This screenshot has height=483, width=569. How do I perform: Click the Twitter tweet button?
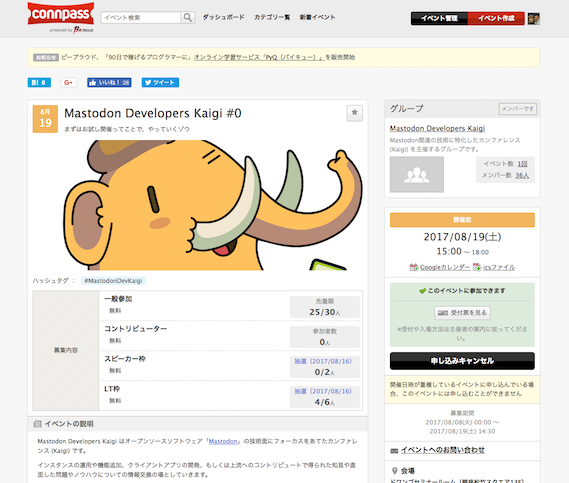[x=160, y=82]
